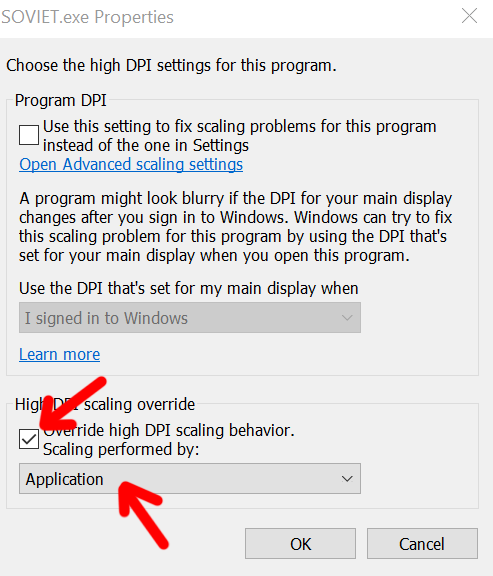Viewport: 493px width, 576px height.
Task: Select the High DPI scaling override group label
Action: (x=105, y=404)
